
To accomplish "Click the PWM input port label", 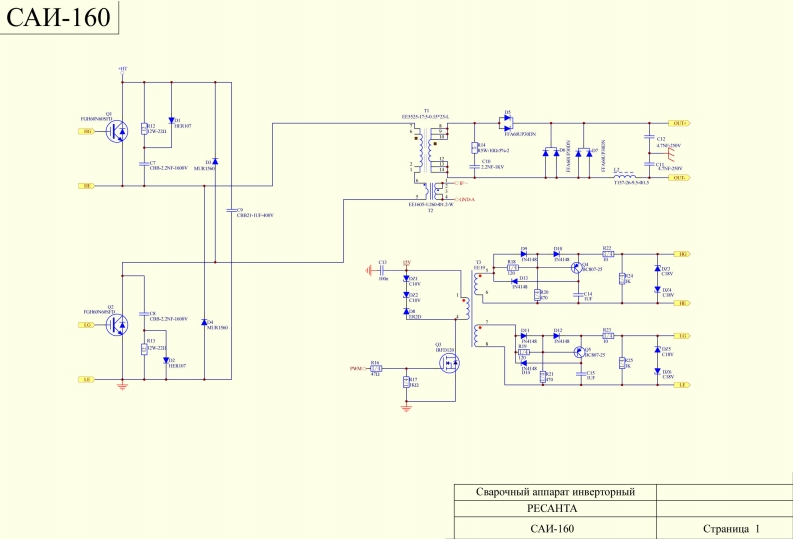I will click(x=356, y=367).
